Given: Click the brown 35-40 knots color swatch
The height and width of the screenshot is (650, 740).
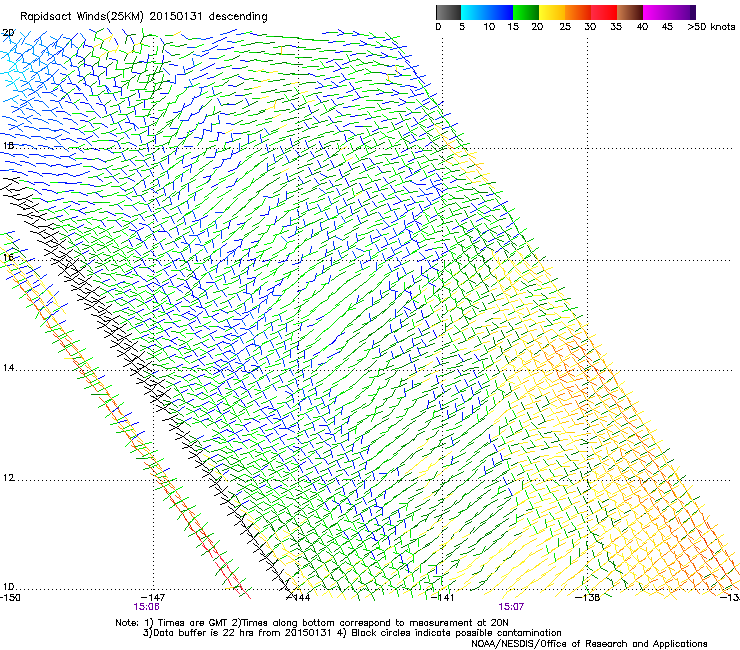Looking at the screenshot, I should (630, 12).
